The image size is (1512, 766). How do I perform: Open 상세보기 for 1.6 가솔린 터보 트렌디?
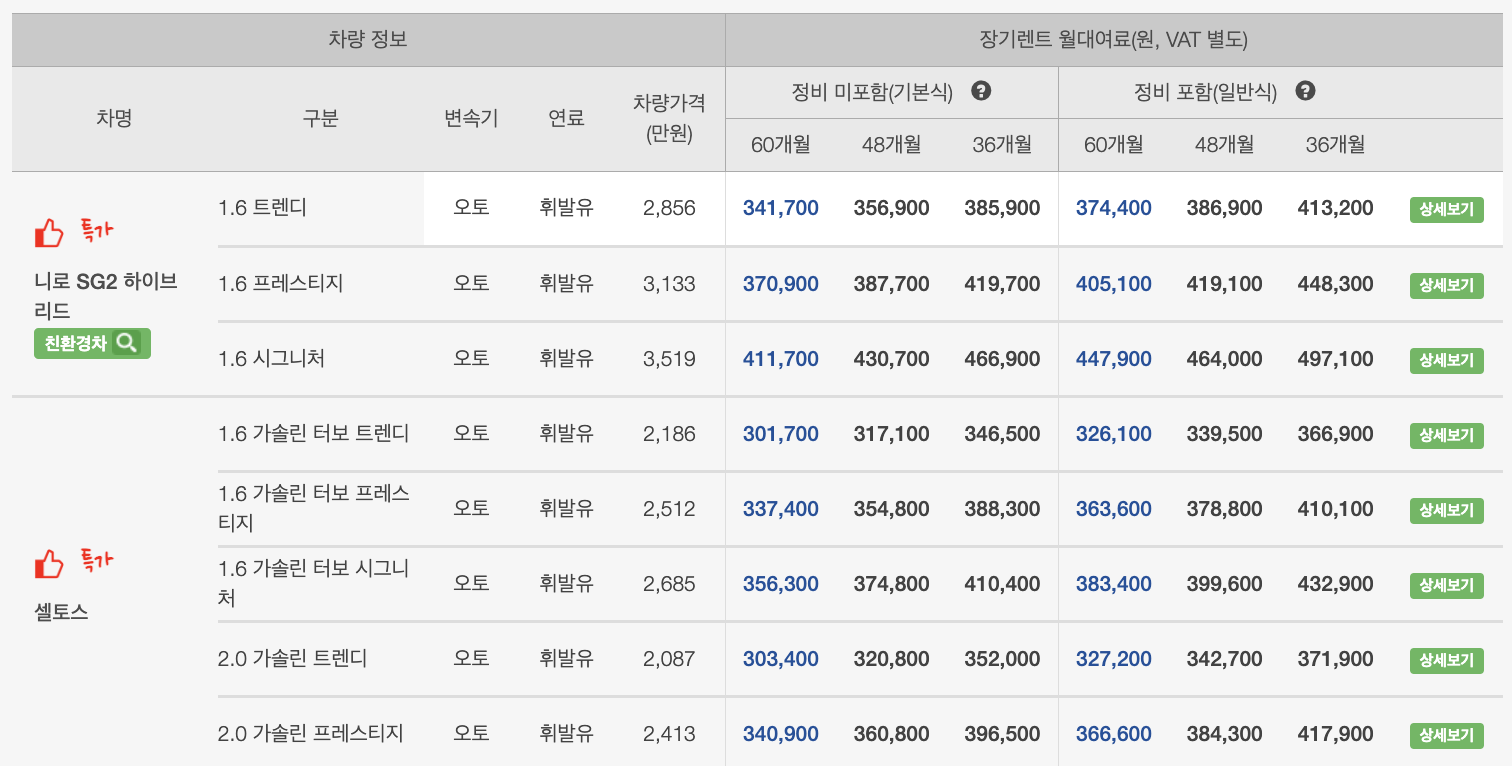pyautogui.click(x=1446, y=435)
